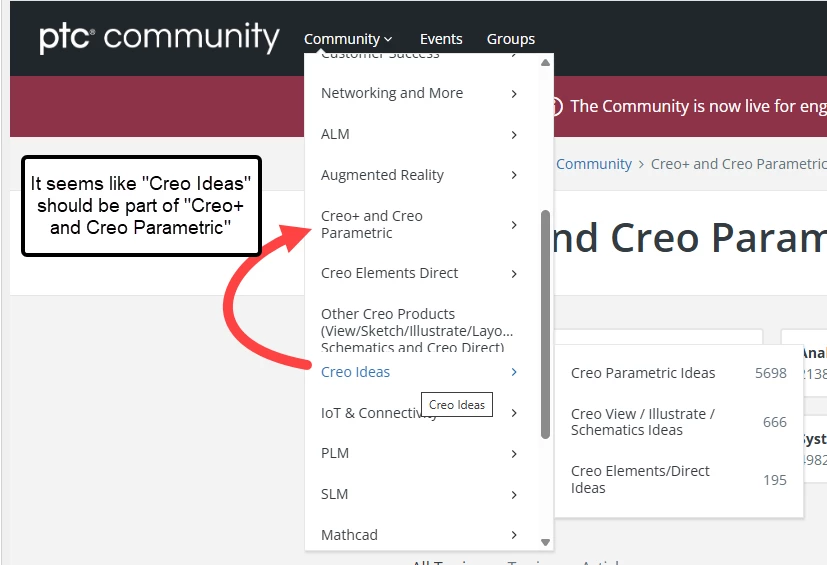Expand the Networking and More chevron
The height and width of the screenshot is (565, 827).
[x=514, y=94]
